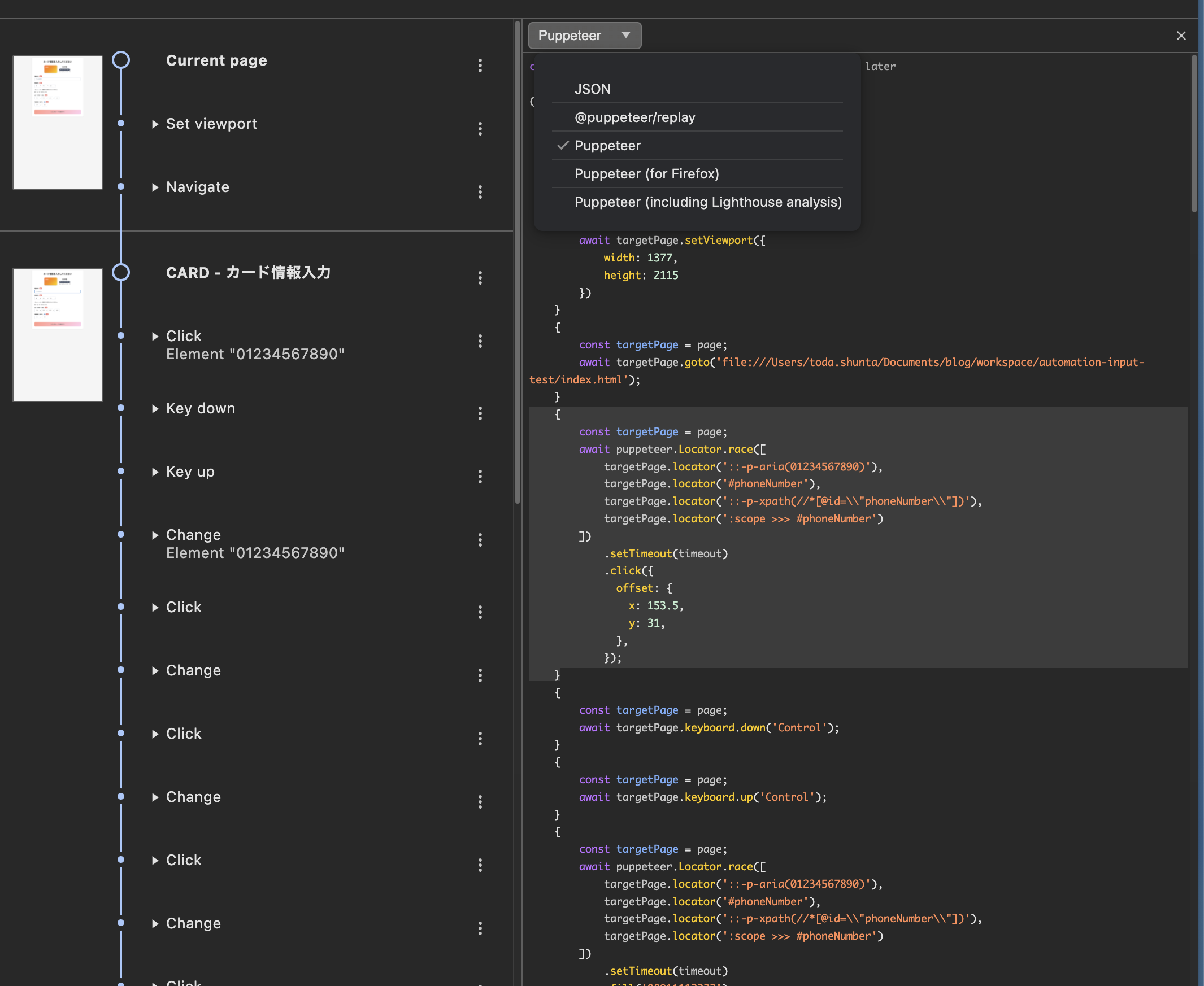The width and height of the screenshot is (1204, 986).
Task: Expand the Change Element "01234567890" step
Action: (x=155, y=535)
